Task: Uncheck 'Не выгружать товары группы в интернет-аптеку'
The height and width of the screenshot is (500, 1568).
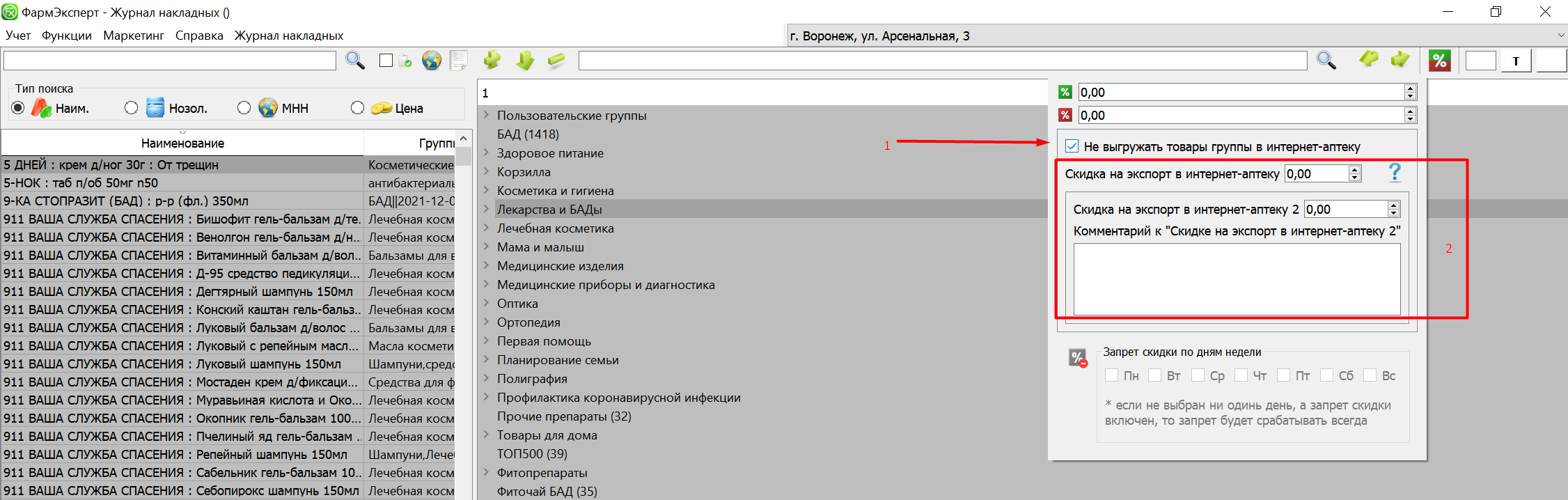Action: [1072, 146]
